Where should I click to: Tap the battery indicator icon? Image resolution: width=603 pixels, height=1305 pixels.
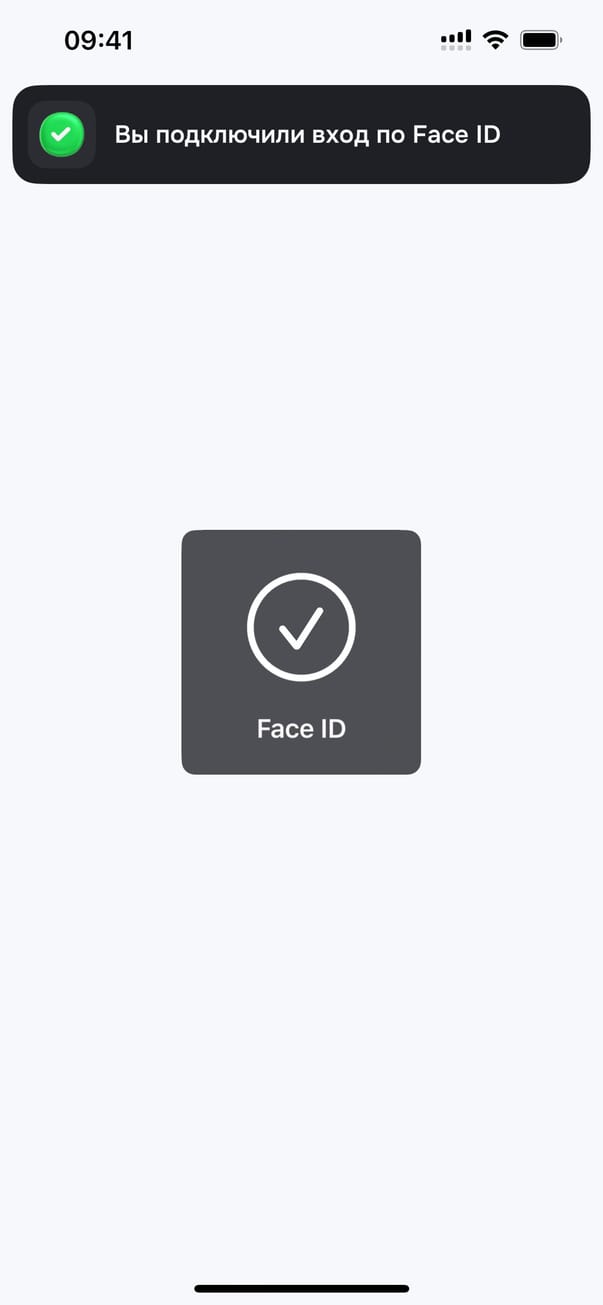542,40
